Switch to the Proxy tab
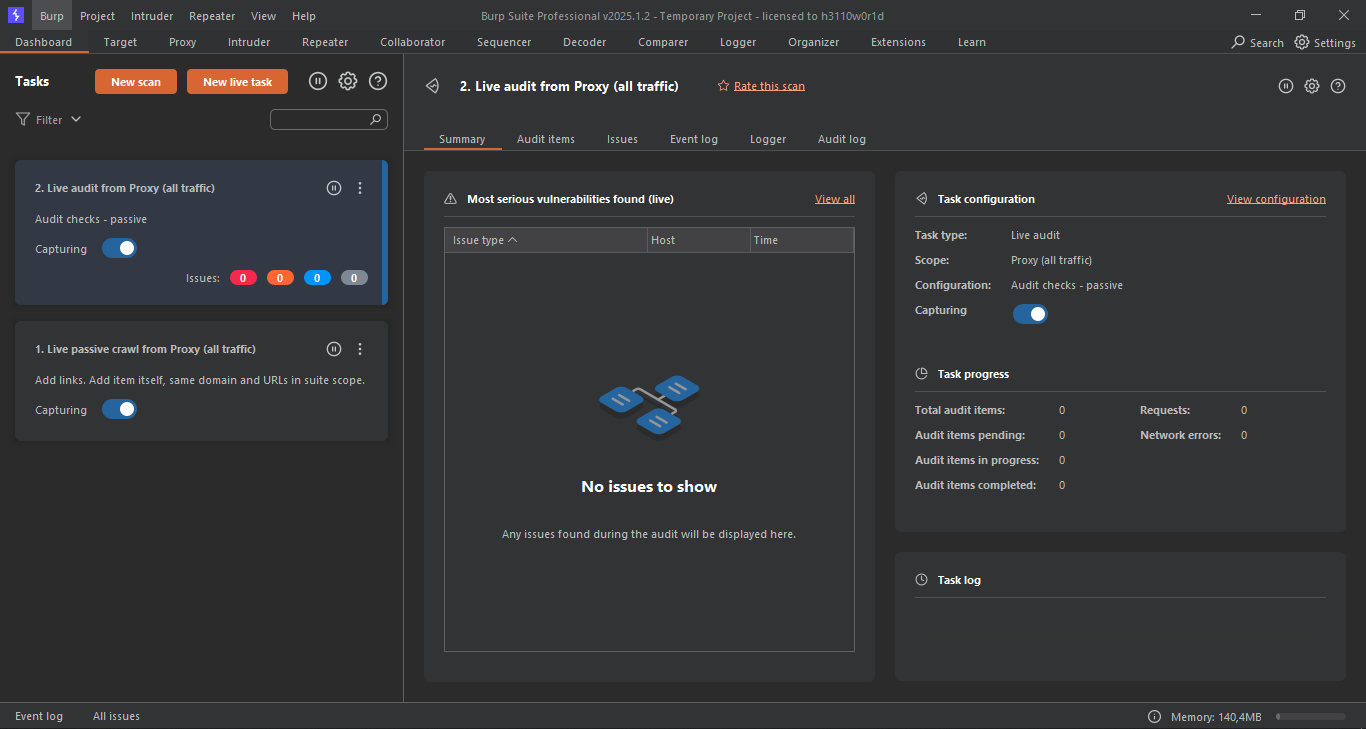This screenshot has width=1366, height=729. click(x=182, y=42)
